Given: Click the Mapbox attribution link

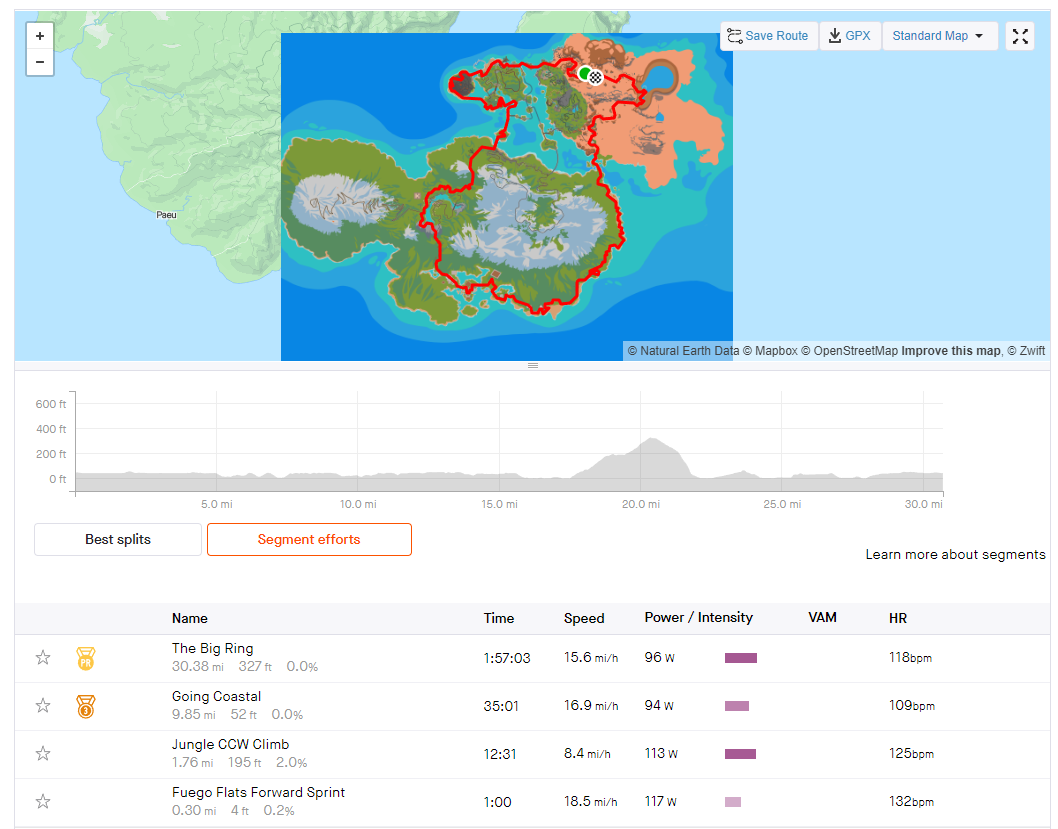Looking at the screenshot, I should [770, 351].
